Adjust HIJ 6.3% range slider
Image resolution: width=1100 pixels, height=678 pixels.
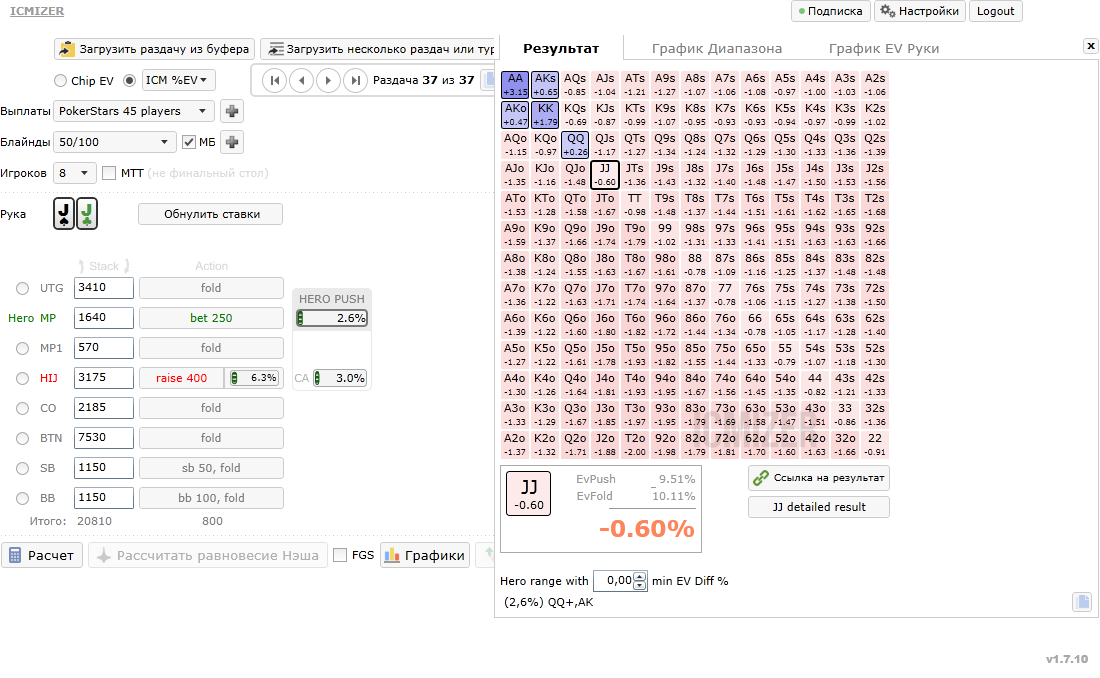click(253, 378)
